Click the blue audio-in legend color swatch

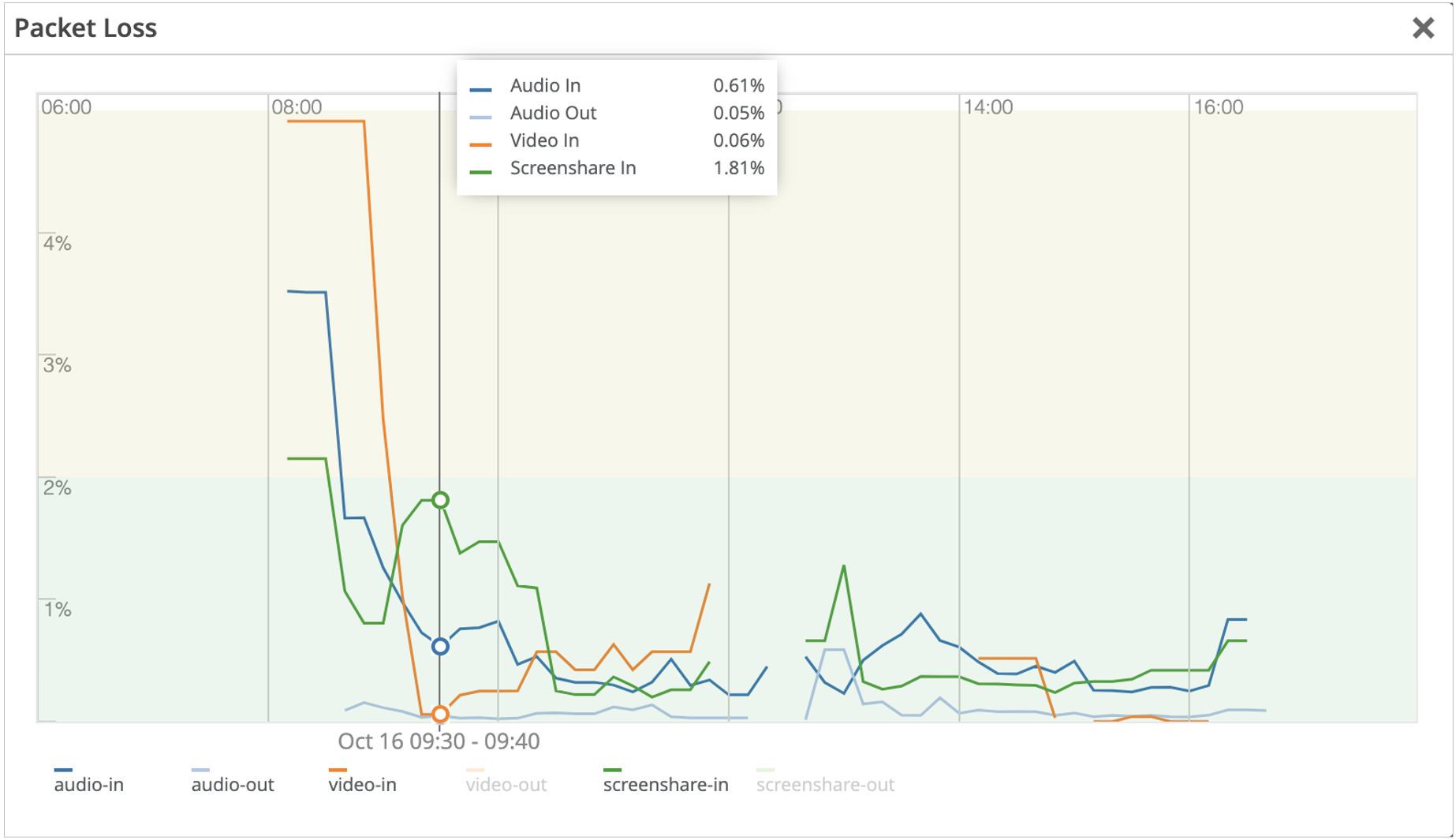click(x=63, y=770)
